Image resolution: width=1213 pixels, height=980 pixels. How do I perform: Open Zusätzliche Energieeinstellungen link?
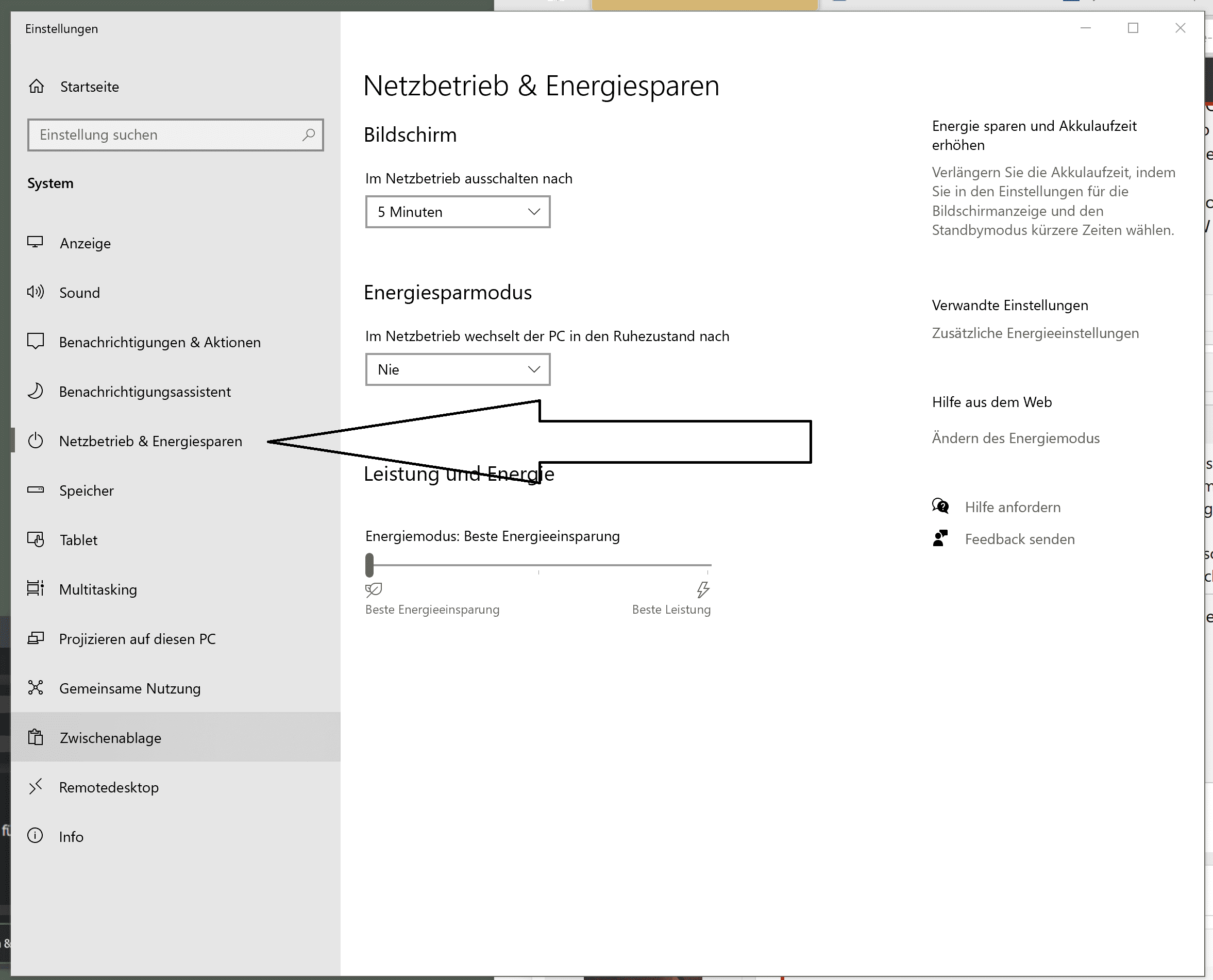point(1035,333)
